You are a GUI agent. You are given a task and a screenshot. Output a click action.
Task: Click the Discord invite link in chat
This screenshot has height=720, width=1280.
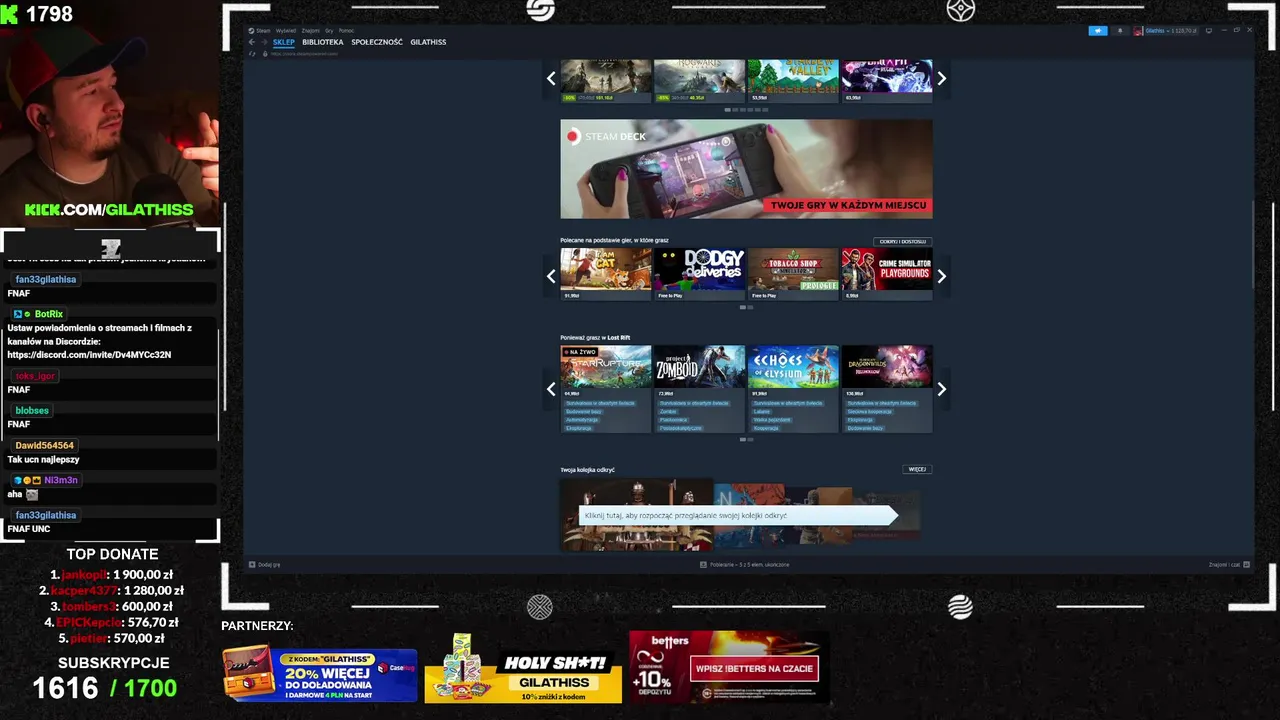[x=89, y=354]
